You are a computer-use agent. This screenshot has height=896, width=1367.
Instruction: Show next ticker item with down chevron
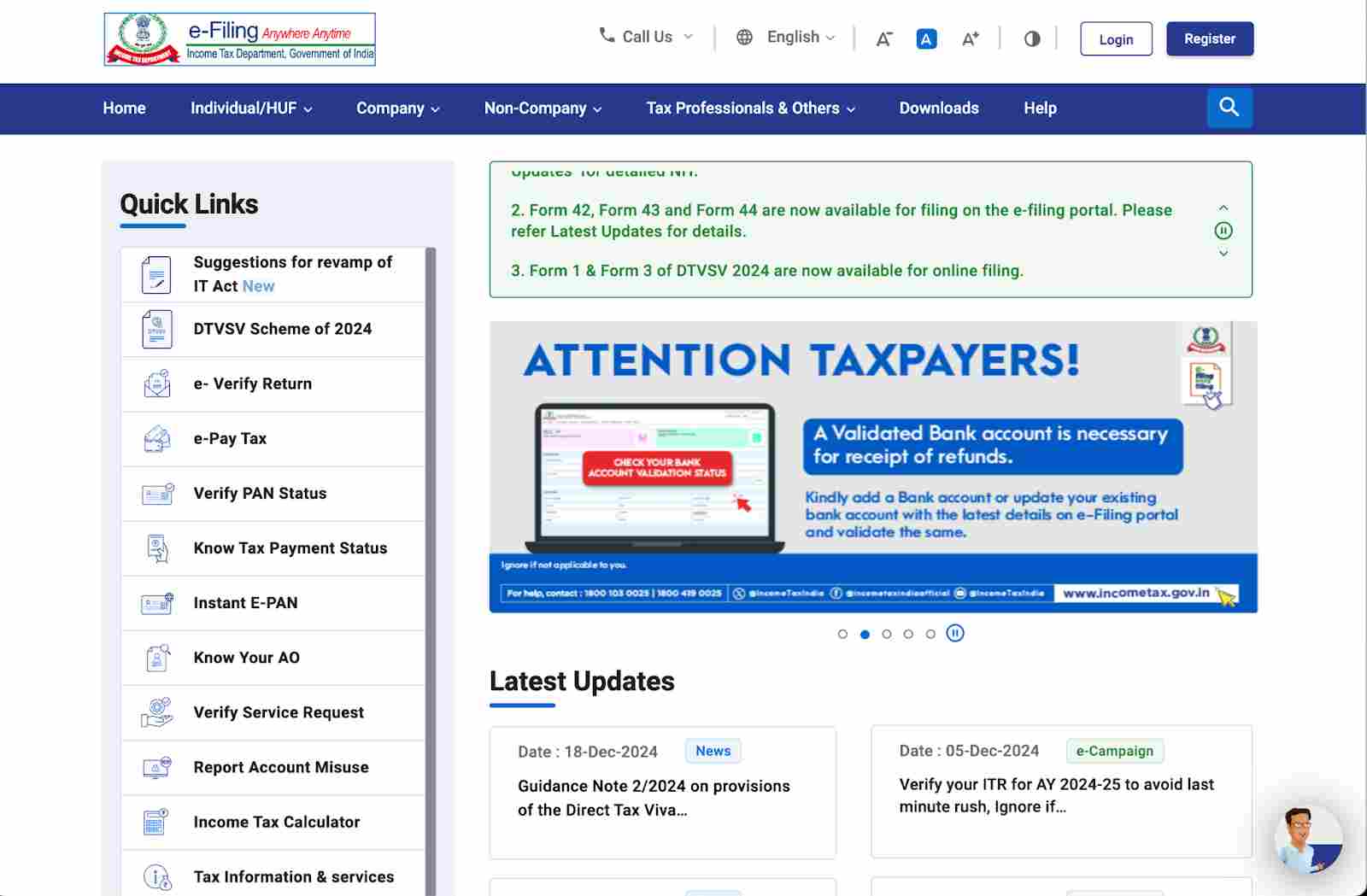click(x=1223, y=253)
